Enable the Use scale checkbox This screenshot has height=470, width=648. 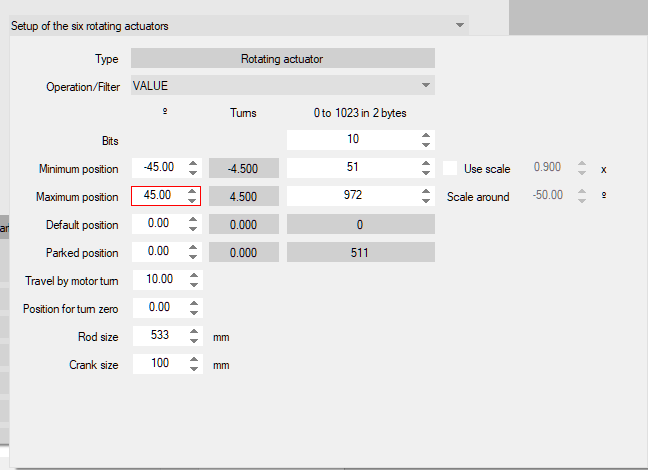point(451,169)
